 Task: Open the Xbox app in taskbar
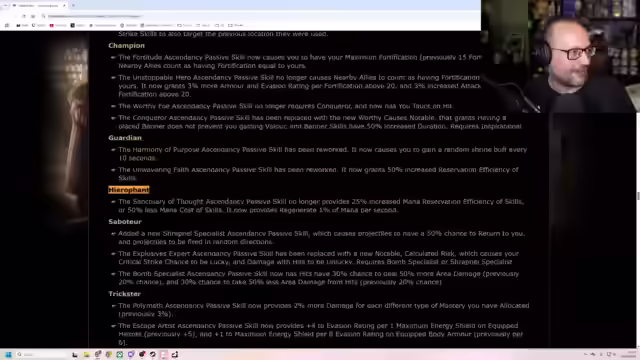click(120, 355)
